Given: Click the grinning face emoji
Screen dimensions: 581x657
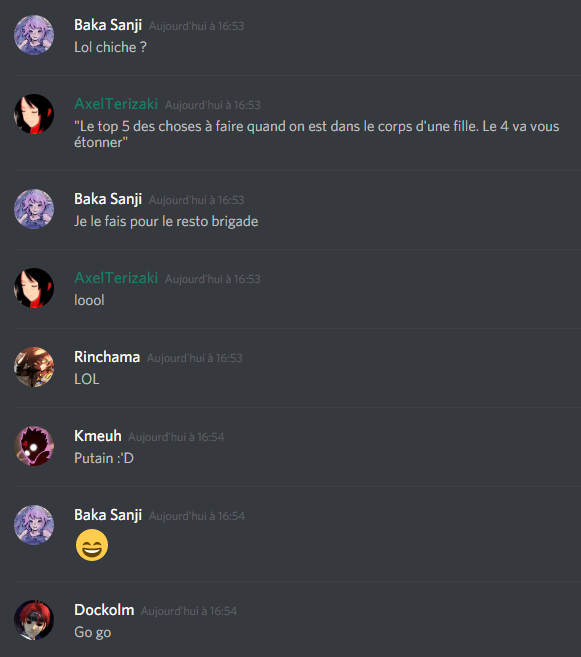Looking at the screenshot, I should tap(92, 545).
